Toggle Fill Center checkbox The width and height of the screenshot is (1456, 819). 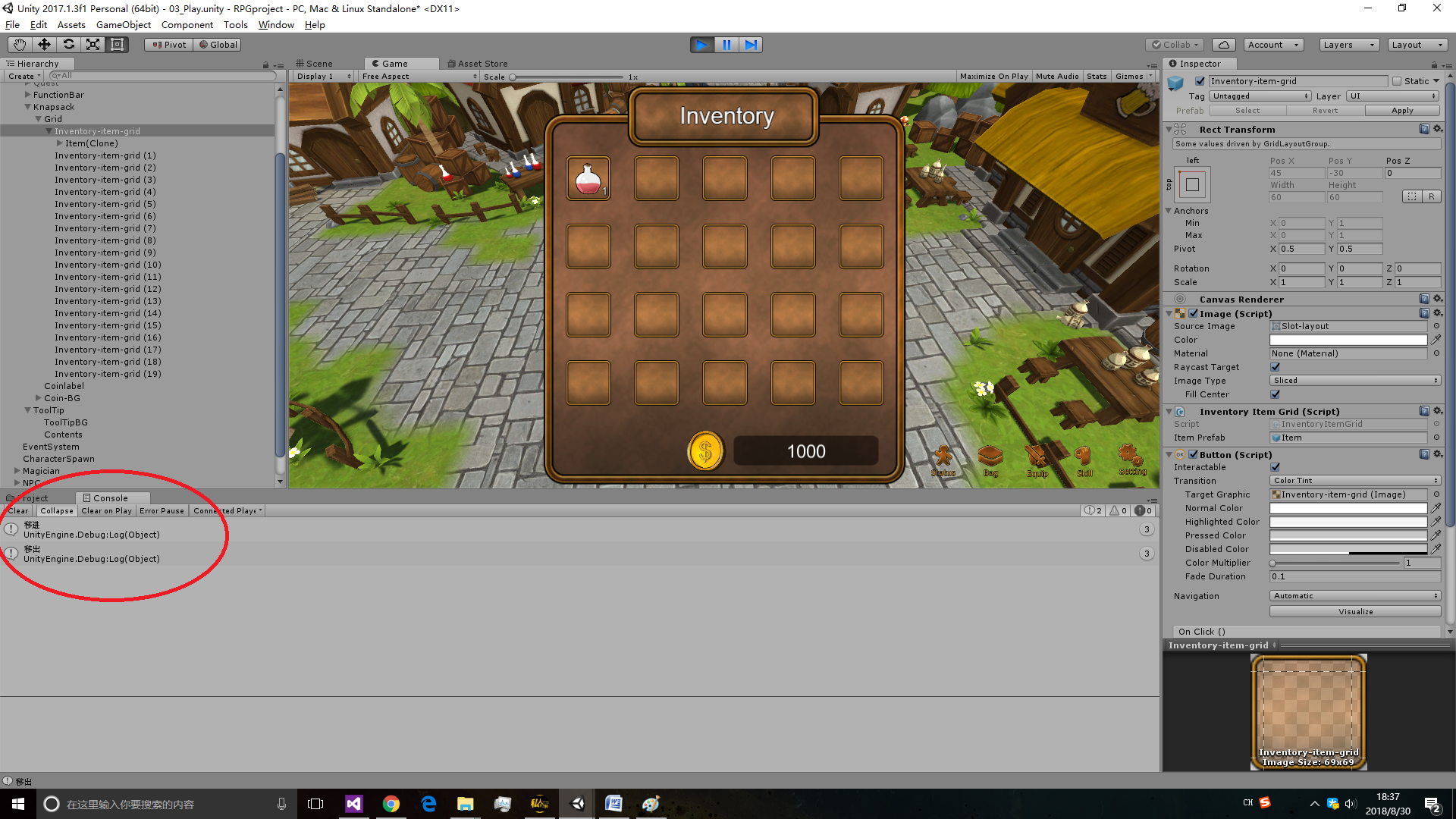1276,394
